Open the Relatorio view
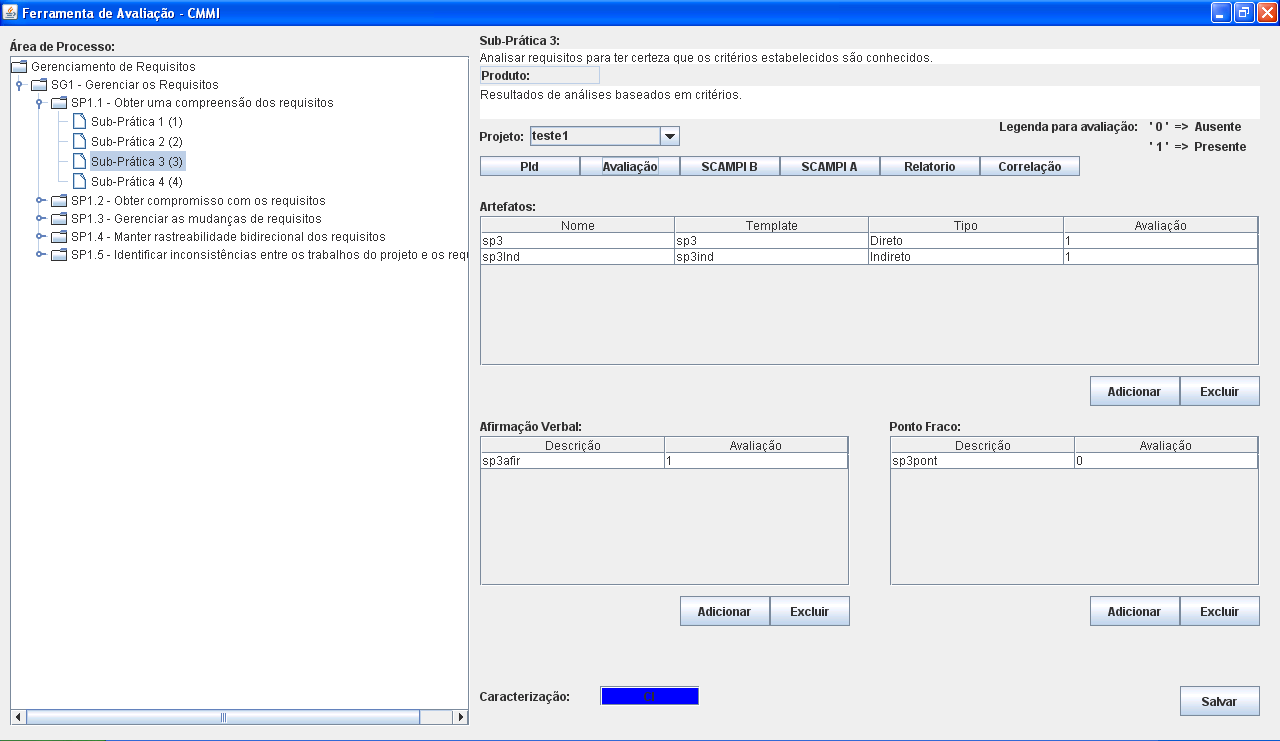 tap(930, 167)
